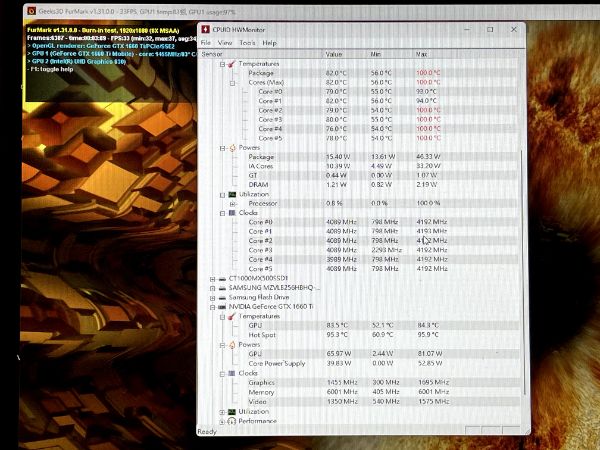
Task: Expand the GPU Utilization section
Action: click(222, 412)
